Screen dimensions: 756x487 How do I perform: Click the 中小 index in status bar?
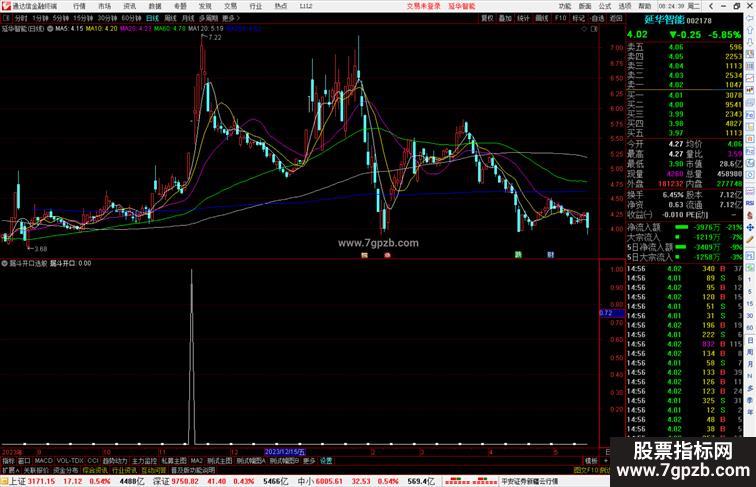(306, 481)
